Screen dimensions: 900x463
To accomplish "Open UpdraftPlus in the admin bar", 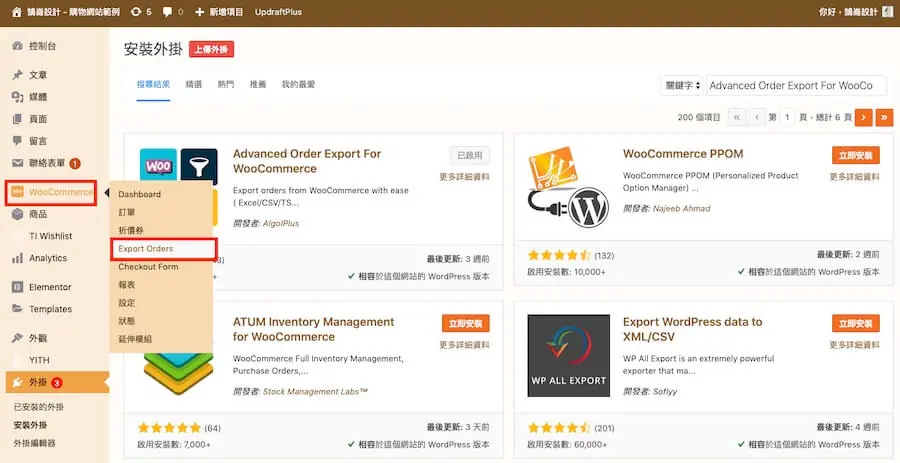I will tap(278, 12).
